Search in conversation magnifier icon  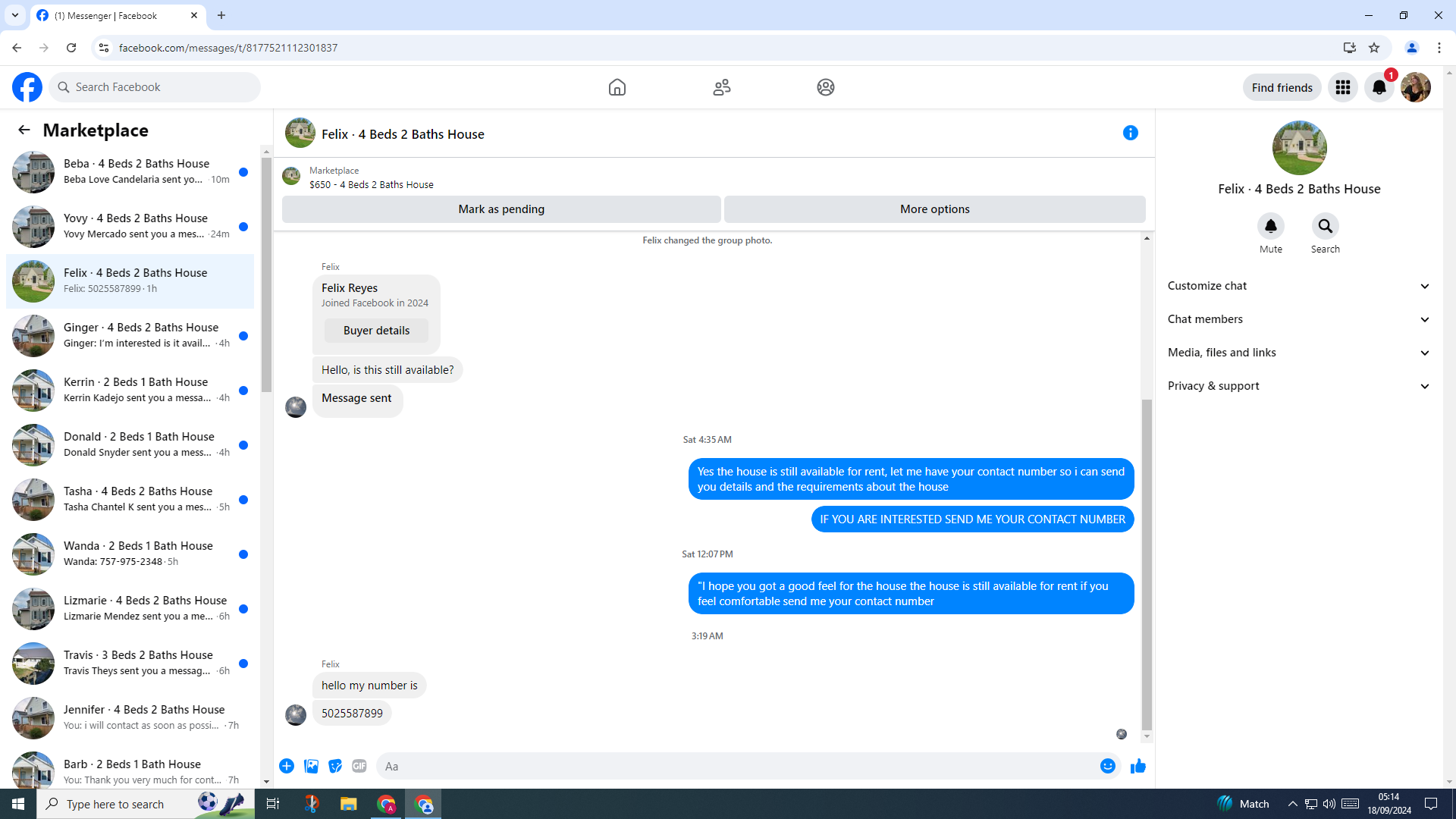[1325, 226]
